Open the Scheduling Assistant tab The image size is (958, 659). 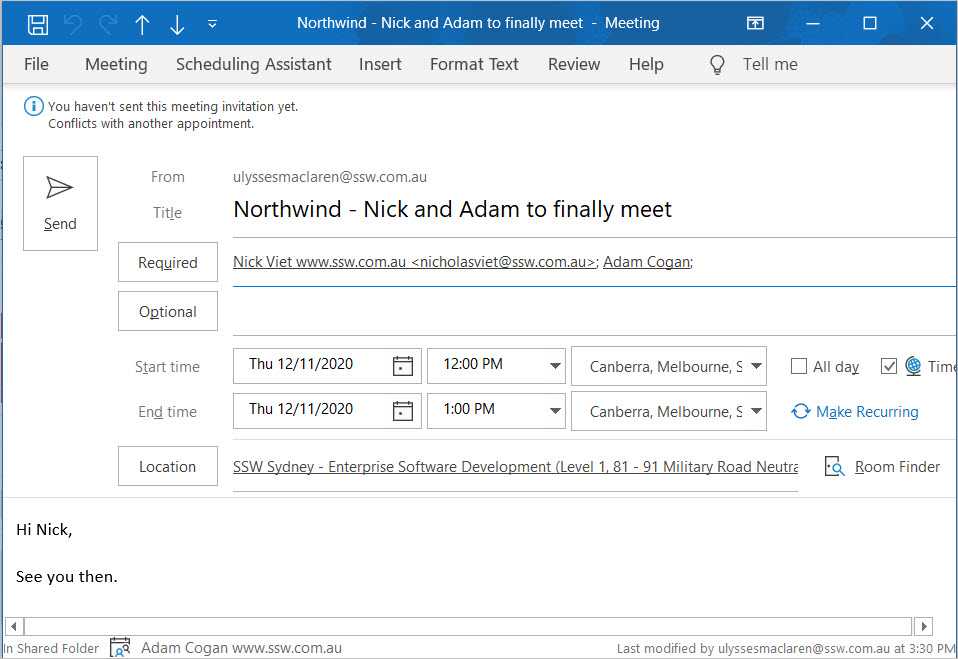[x=253, y=64]
